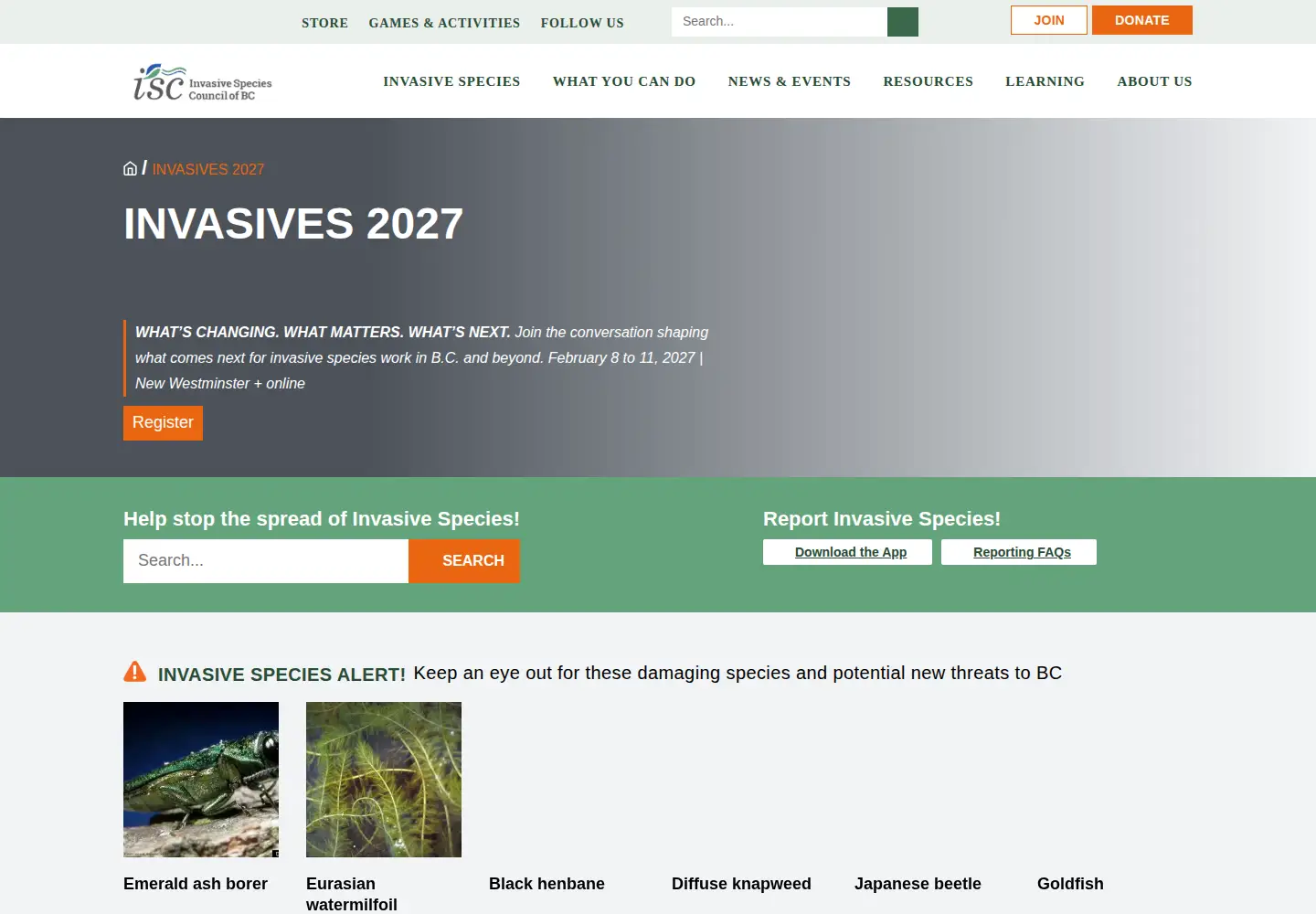Viewport: 1316px width, 914px height.
Task: Click the orange SEARCH button
Action: pos(464,561)
